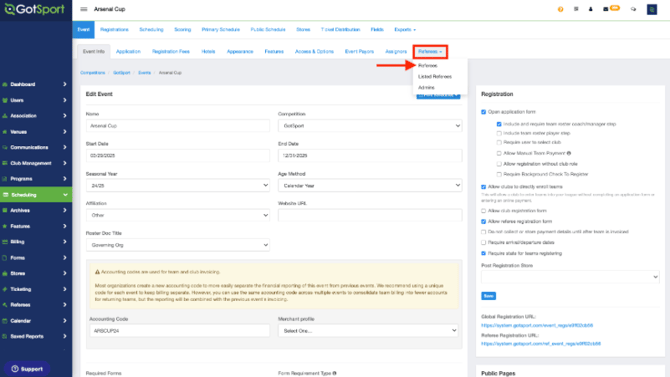Click the Communications sidebar icon
The width and height of the screenshot is (670, 377).
5,147
